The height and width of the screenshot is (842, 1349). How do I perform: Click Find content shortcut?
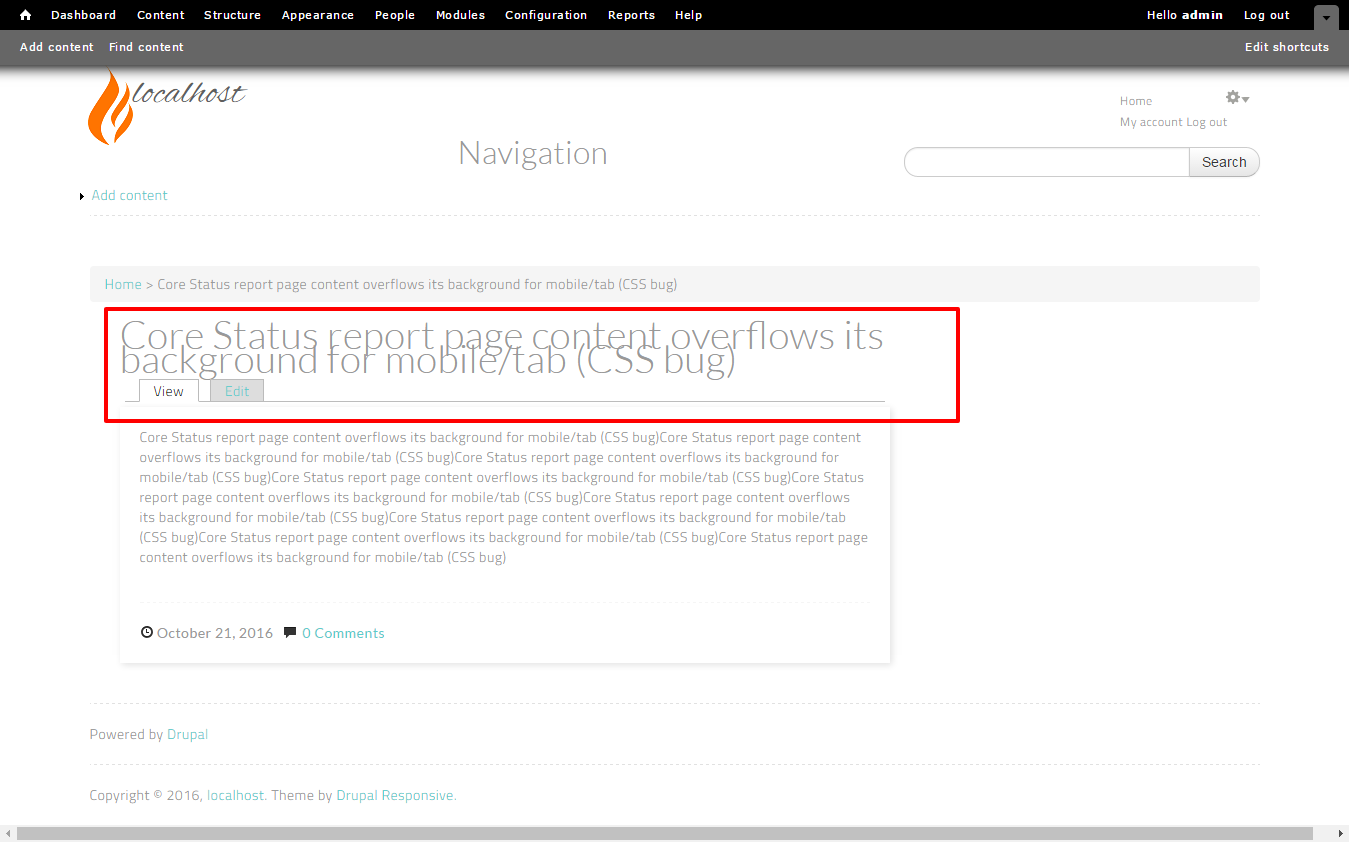[146, 47]
